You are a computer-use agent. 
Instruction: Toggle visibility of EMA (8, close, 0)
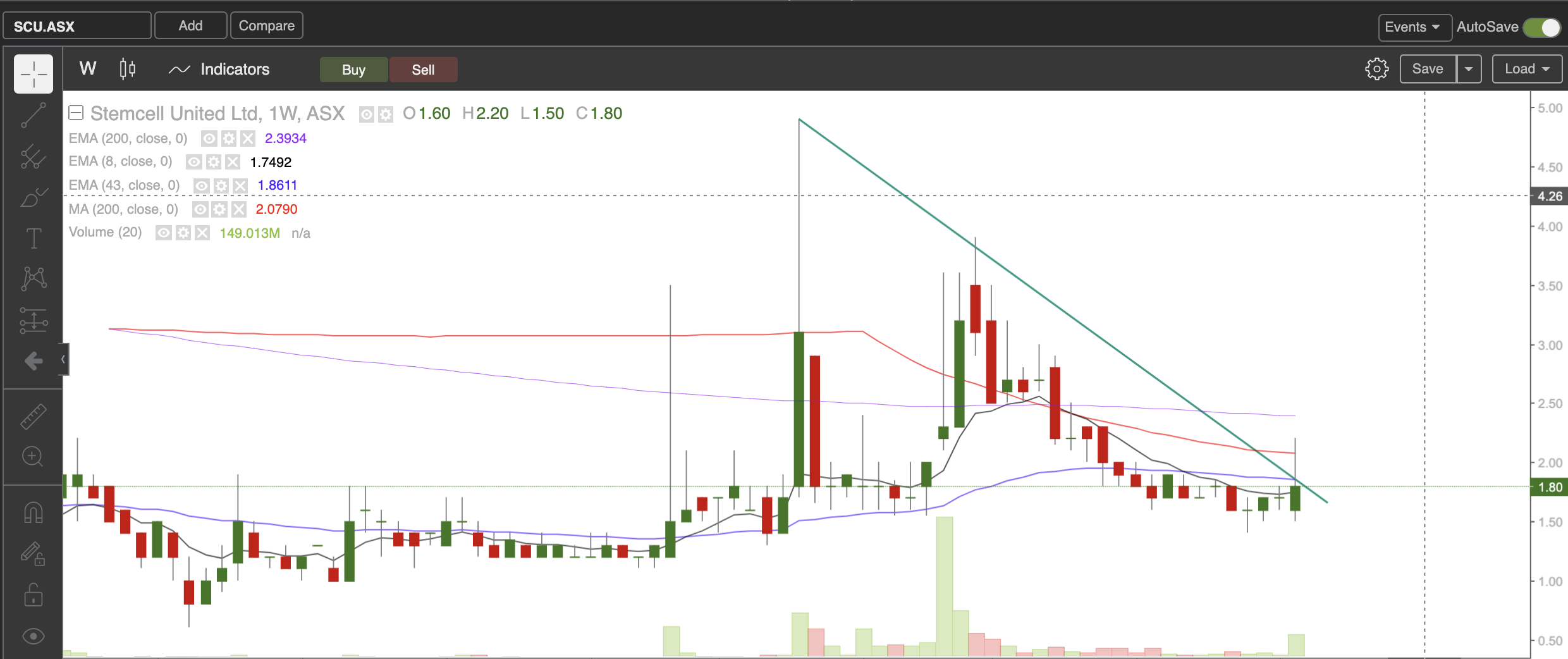pyautogui.click(x=194, y=162)
